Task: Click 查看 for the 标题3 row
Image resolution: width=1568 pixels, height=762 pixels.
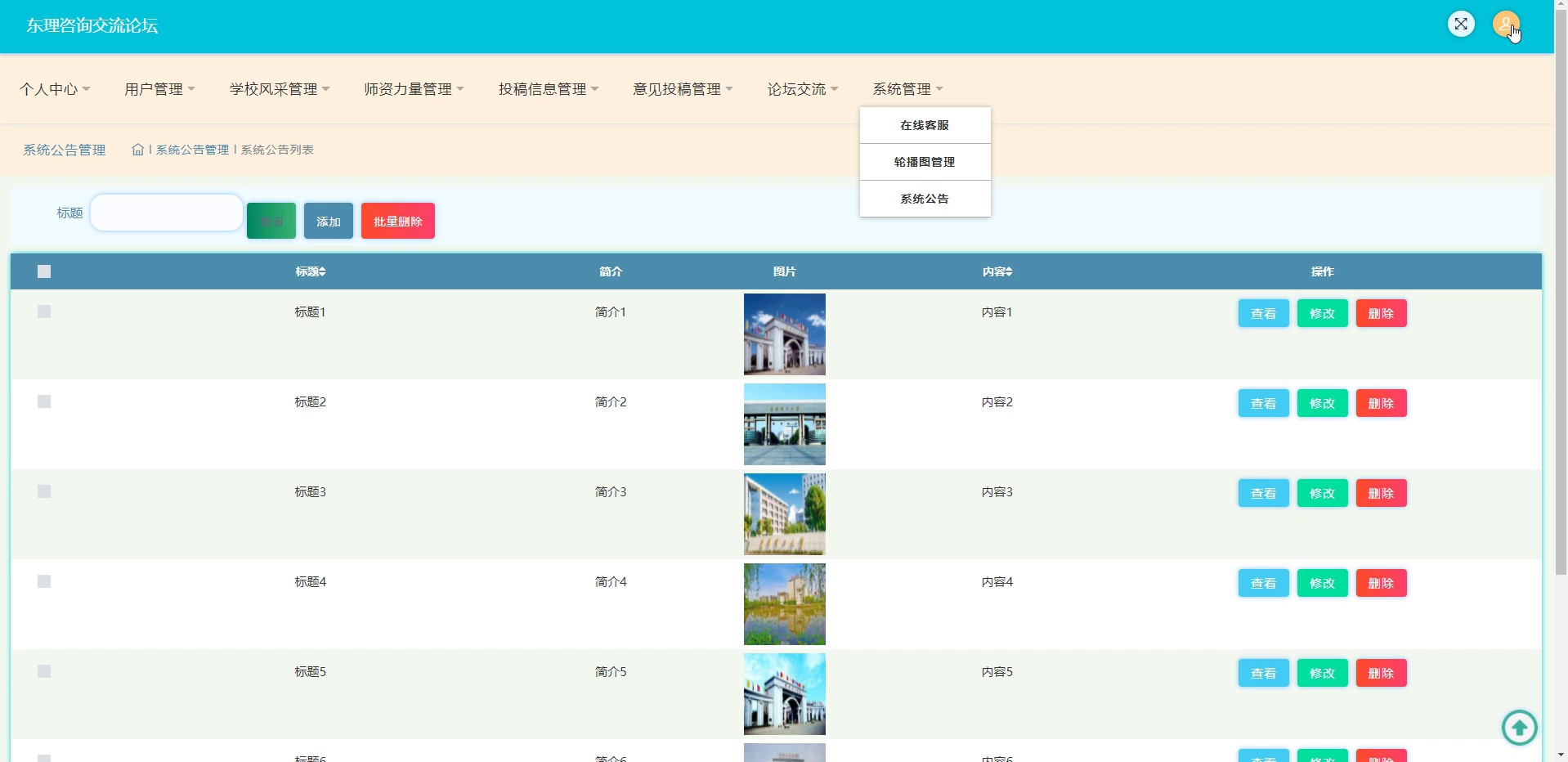Action: pyautogui.click(x=1263, y=493)
